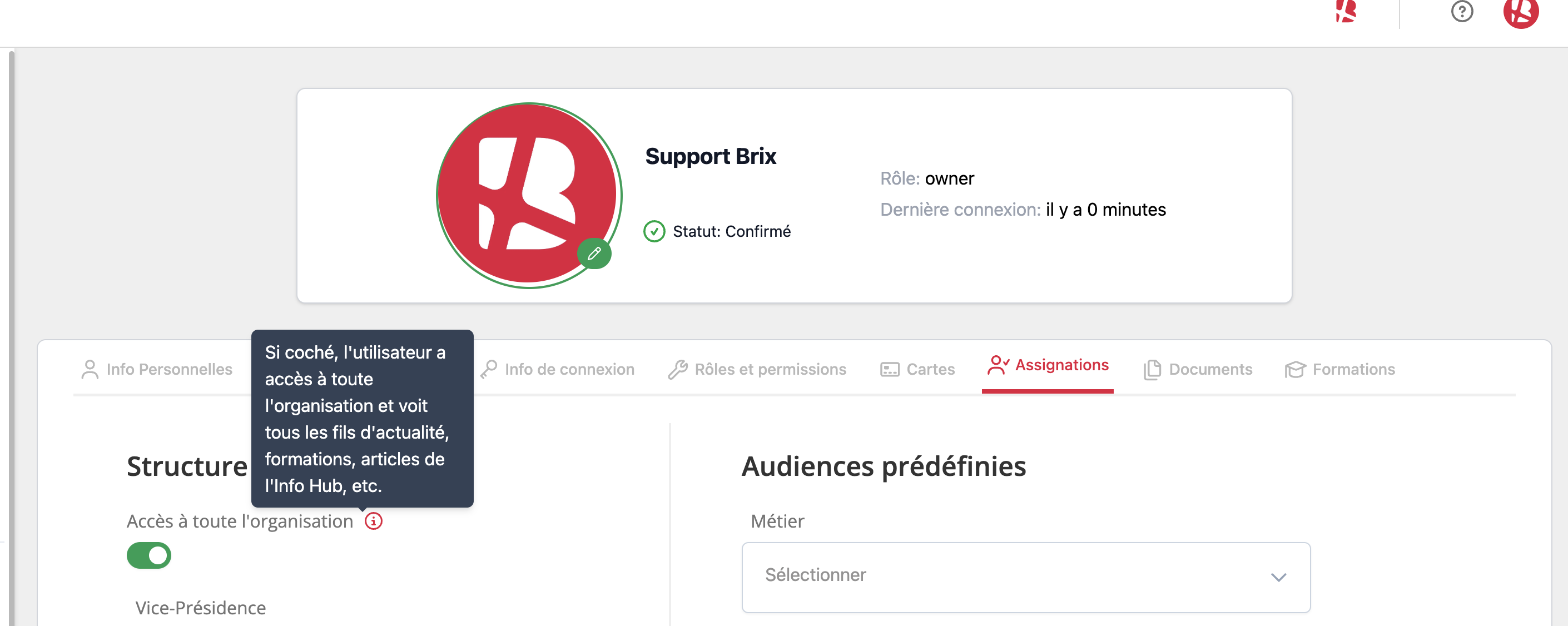Click the Vice-Présidence field label
The height and width of the screenshot is (626, 1568).
(200, 607)
